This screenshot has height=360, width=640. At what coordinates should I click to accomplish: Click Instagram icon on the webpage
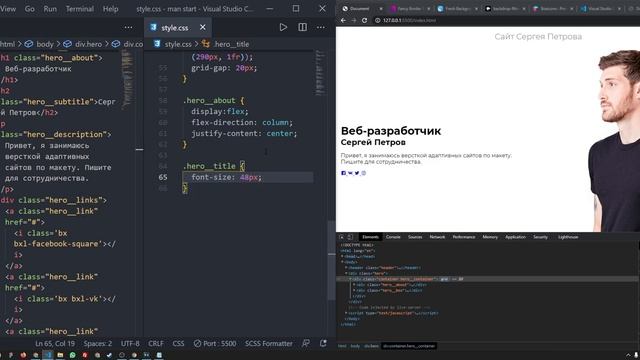364,173
